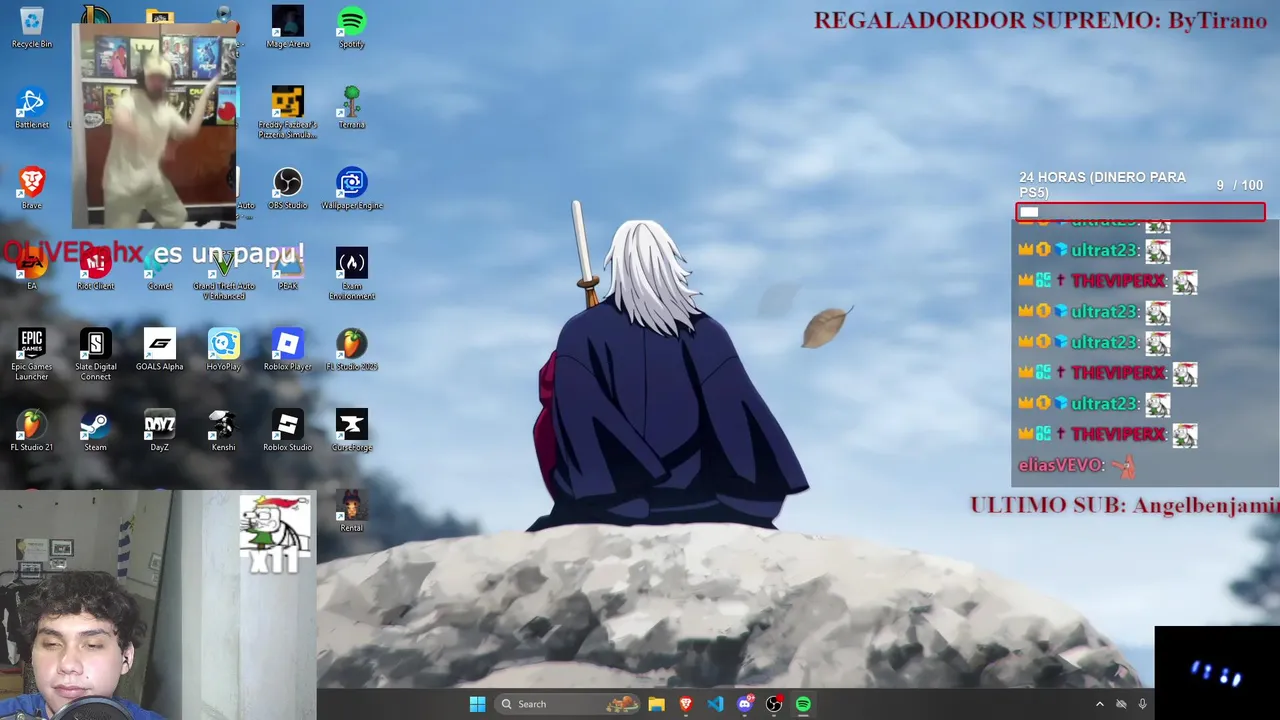Screen dimensions: 1280x720
Task: Open the Rental desktop shortcut
Action: (352, 511)
